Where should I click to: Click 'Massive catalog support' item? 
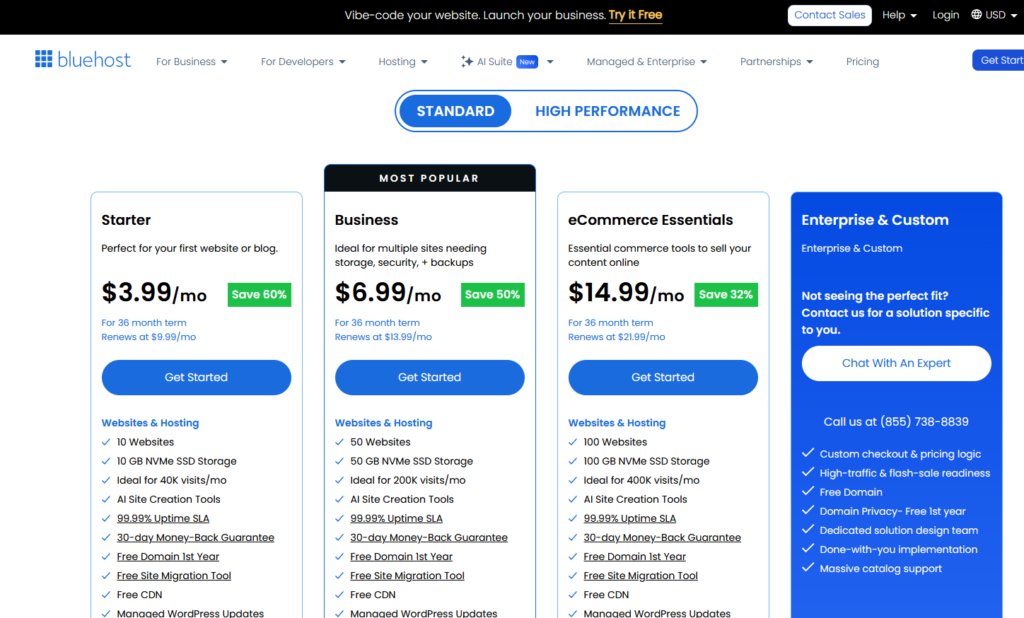pos(880,568)
